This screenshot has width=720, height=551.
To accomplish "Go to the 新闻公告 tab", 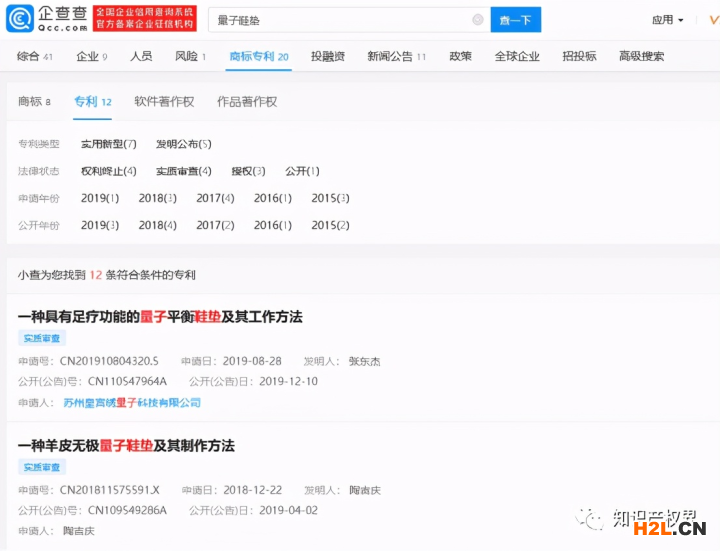I will (396, 57).
